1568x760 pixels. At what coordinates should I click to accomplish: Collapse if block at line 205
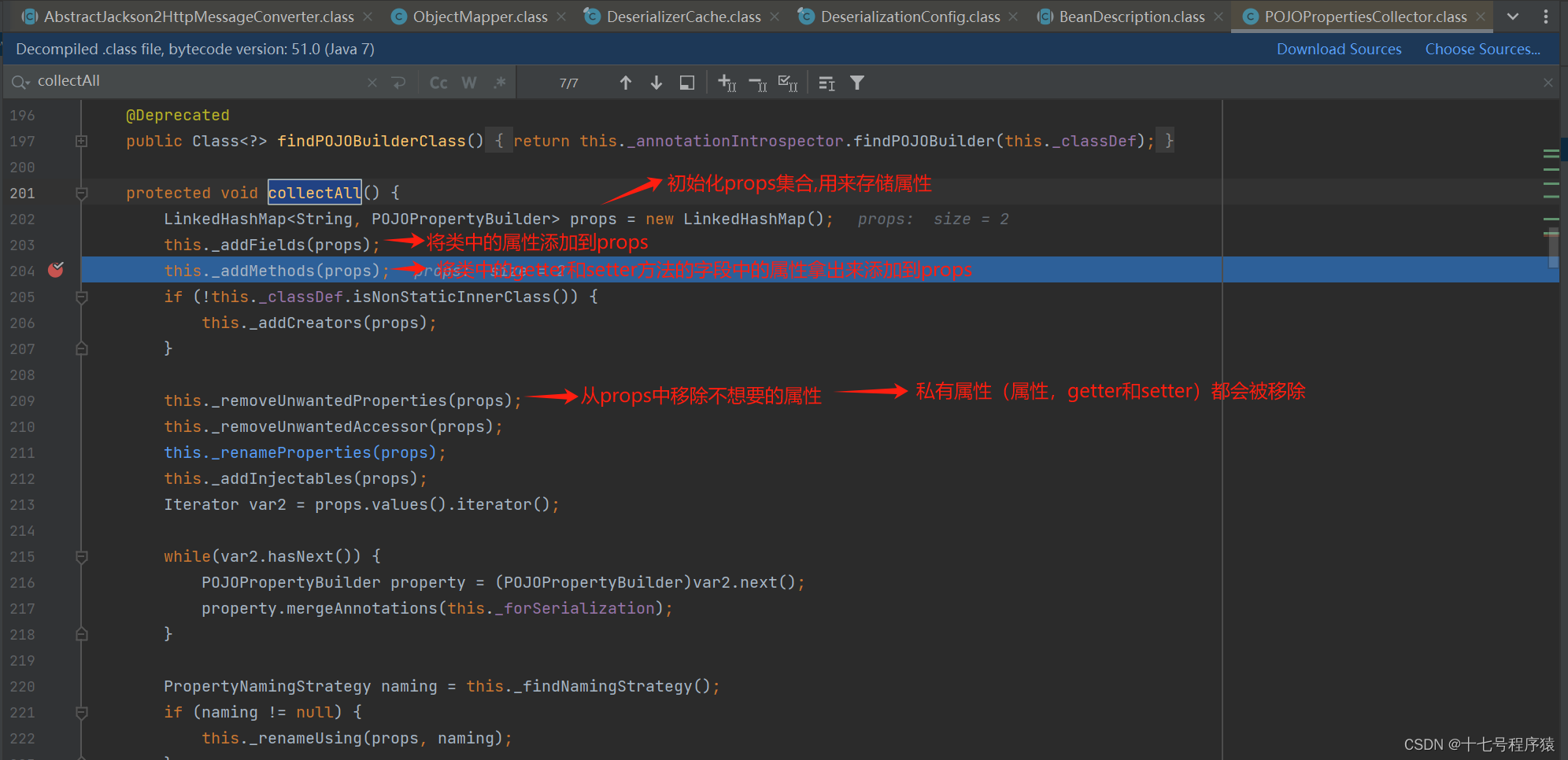pos(81,297)
